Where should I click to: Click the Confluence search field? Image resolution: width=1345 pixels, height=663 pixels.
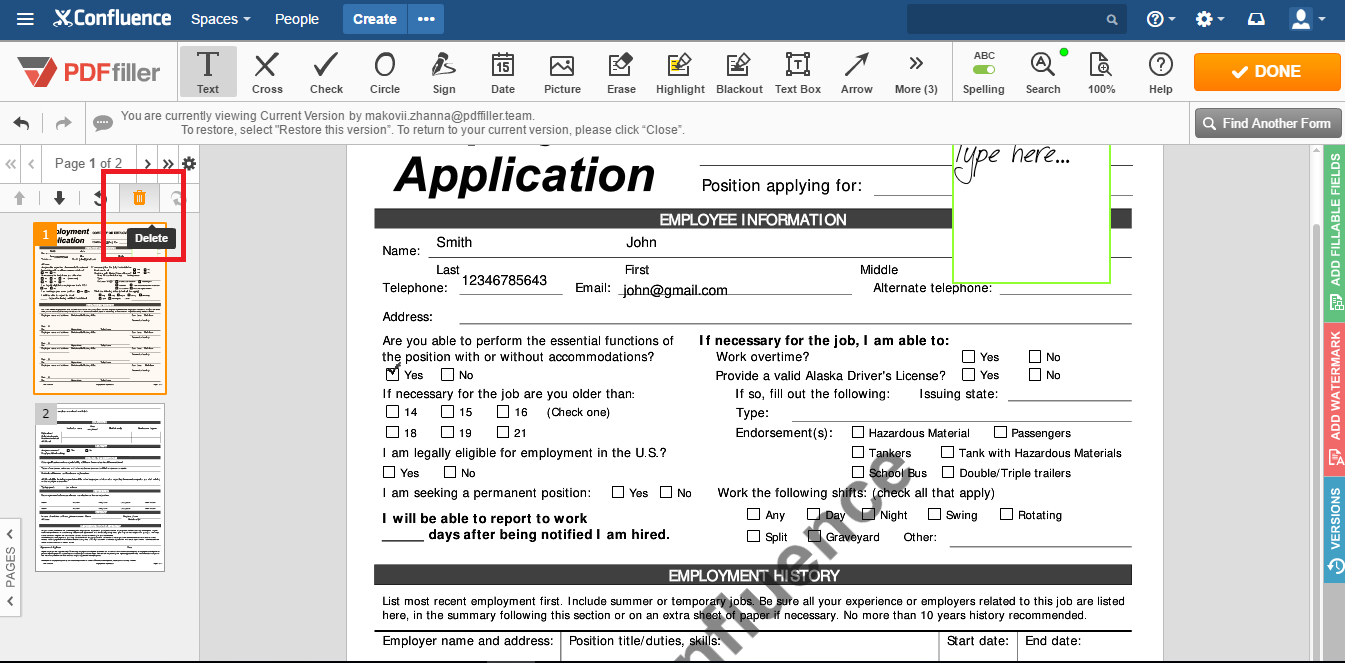pyautogui.click(x=1016, y=19)
